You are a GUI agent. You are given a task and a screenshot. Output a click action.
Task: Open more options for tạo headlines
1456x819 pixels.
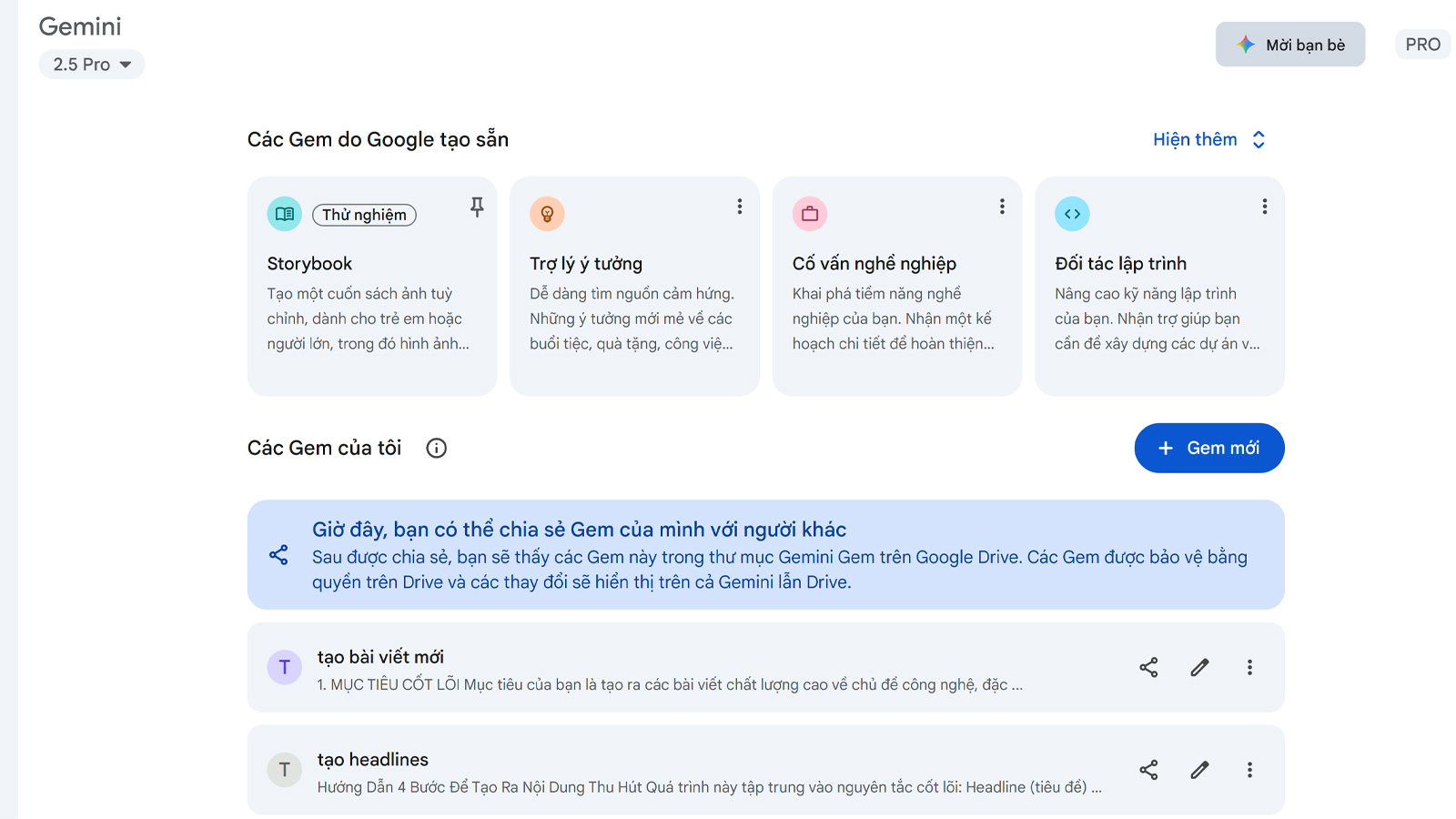pos(1249,770)
